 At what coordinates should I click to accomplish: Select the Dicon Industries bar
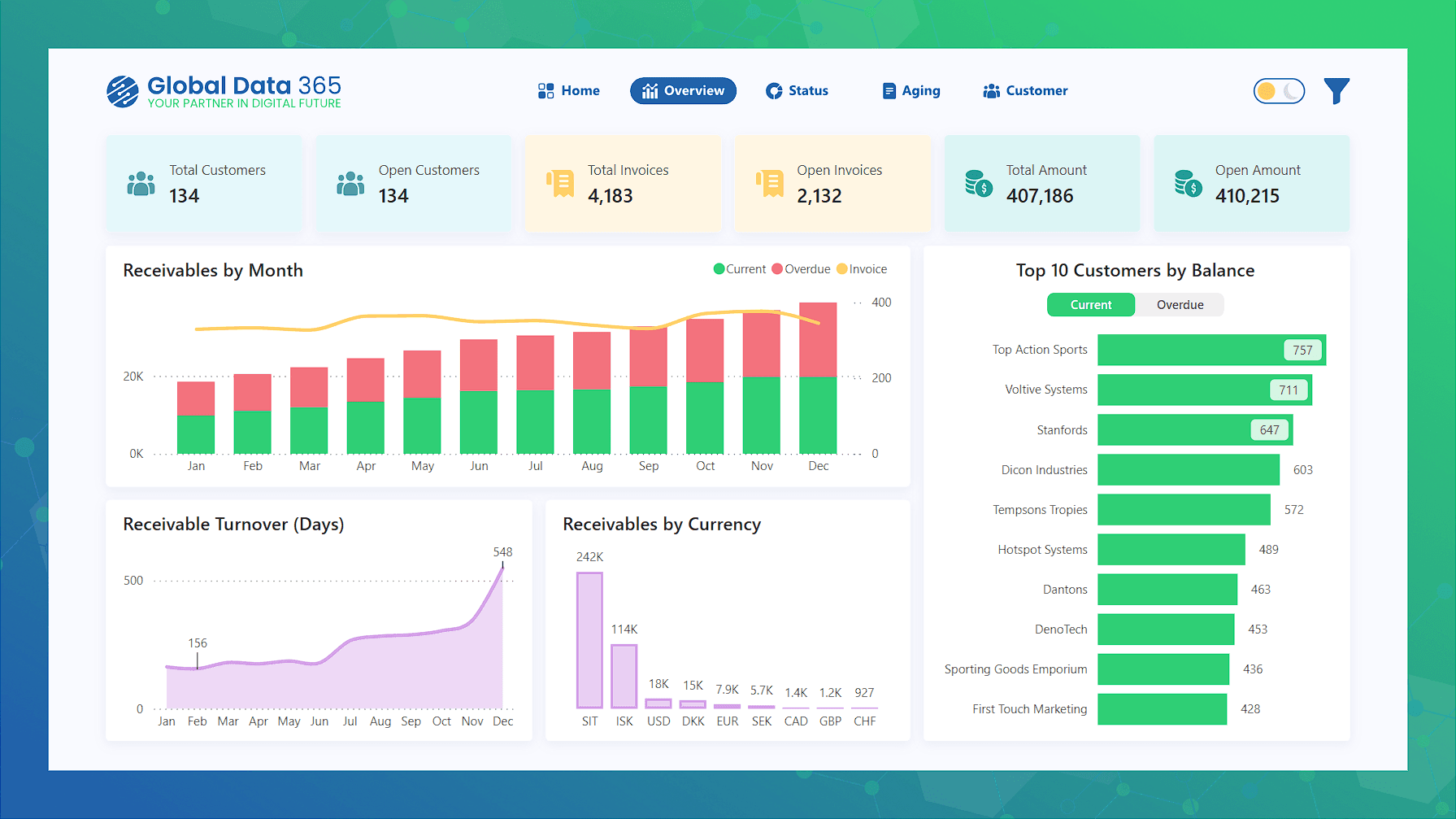point(1189,469)
